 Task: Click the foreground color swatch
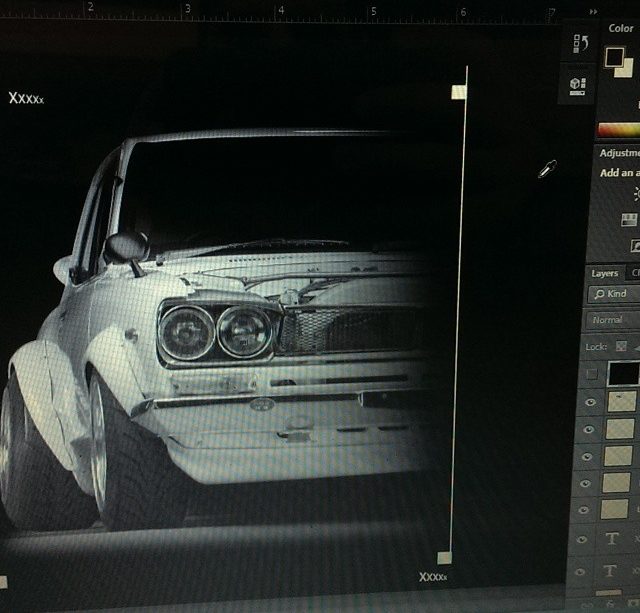click(614, 56)
